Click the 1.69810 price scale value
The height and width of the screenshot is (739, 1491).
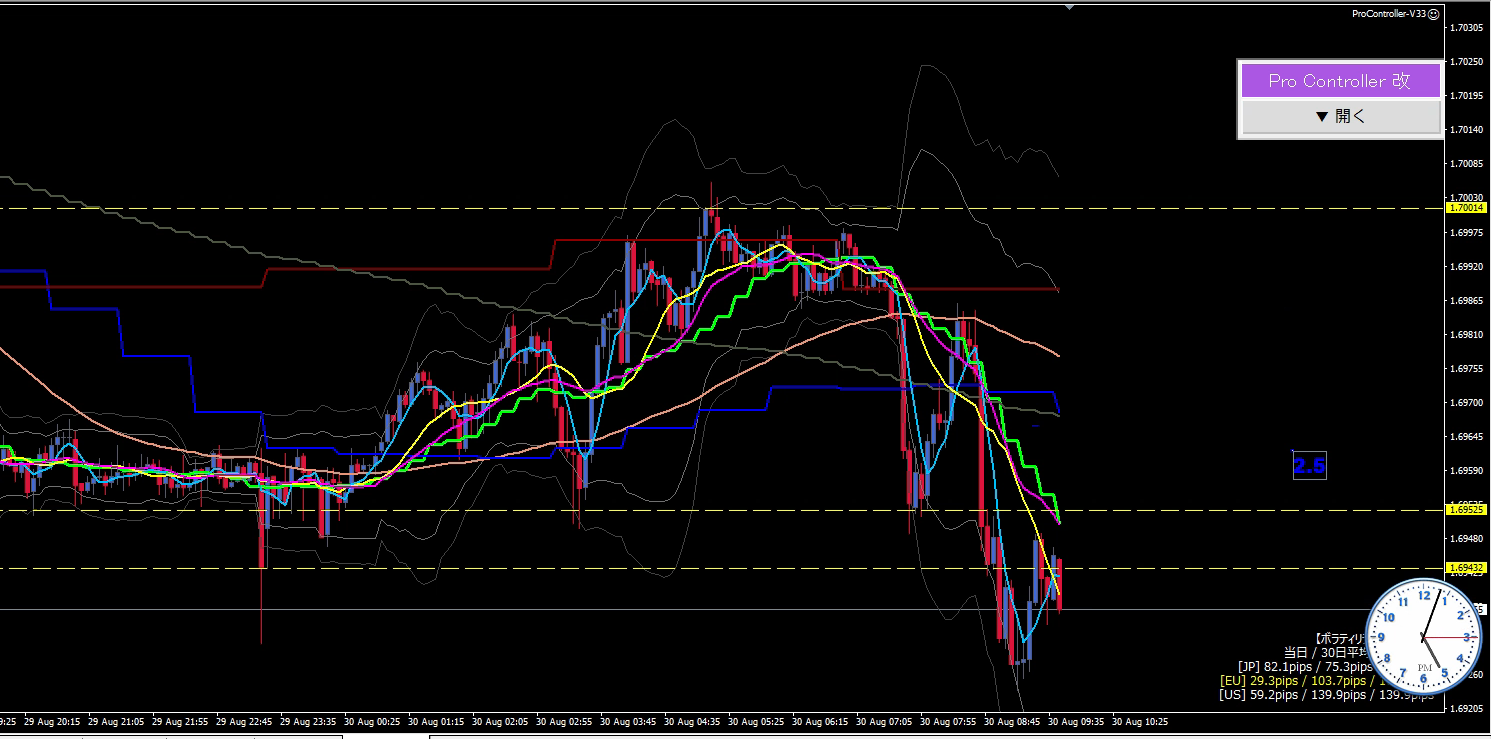coord(1466,335)
